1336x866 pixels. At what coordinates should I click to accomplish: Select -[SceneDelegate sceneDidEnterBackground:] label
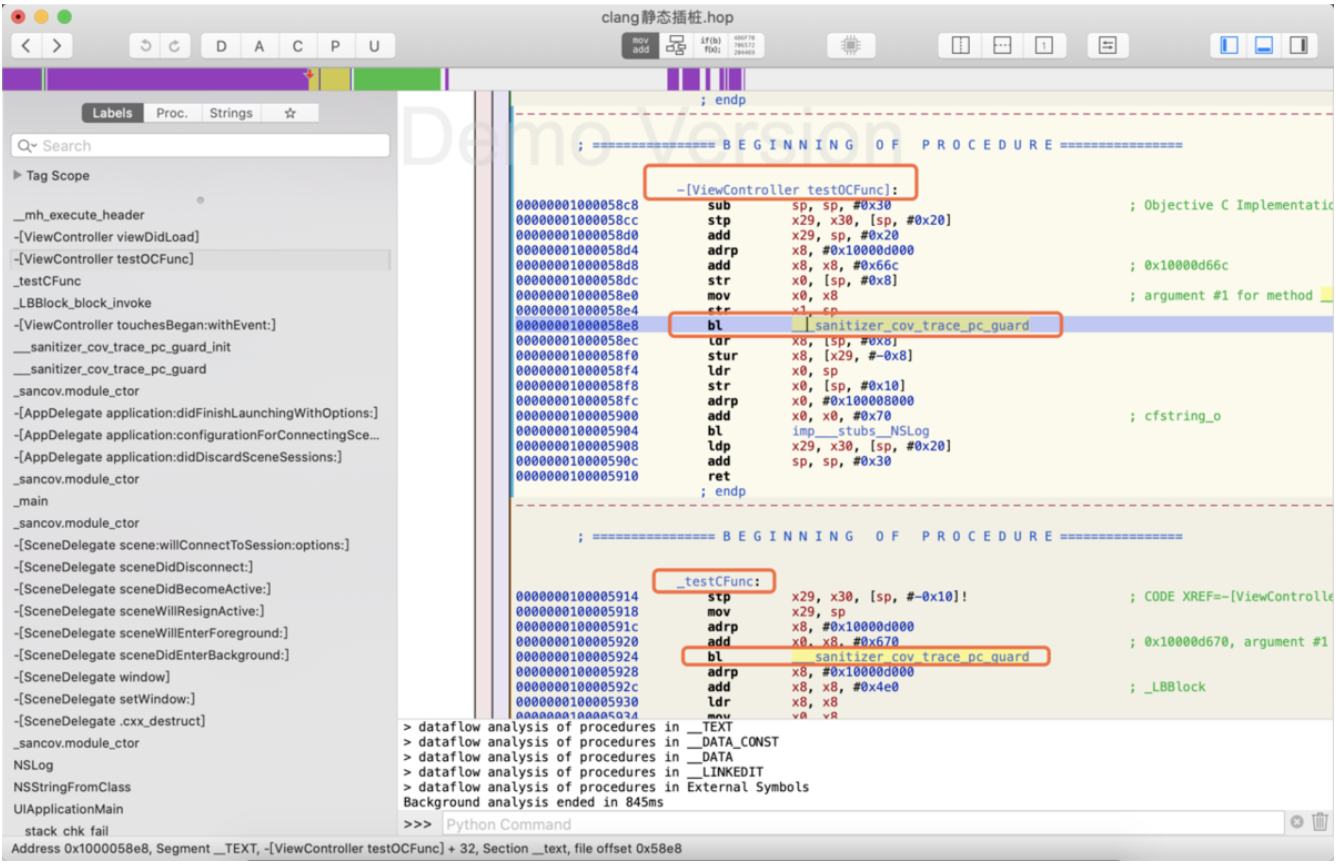point(151,655)
